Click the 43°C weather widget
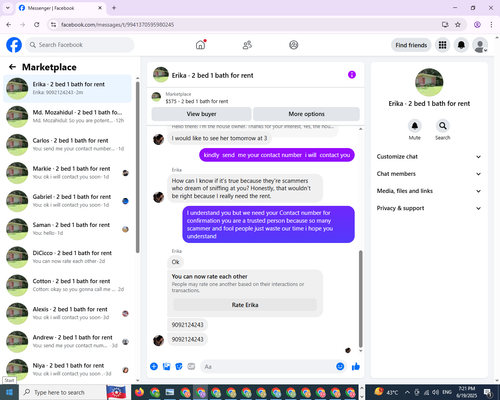 pyautogui.click(x=387, y=392)
